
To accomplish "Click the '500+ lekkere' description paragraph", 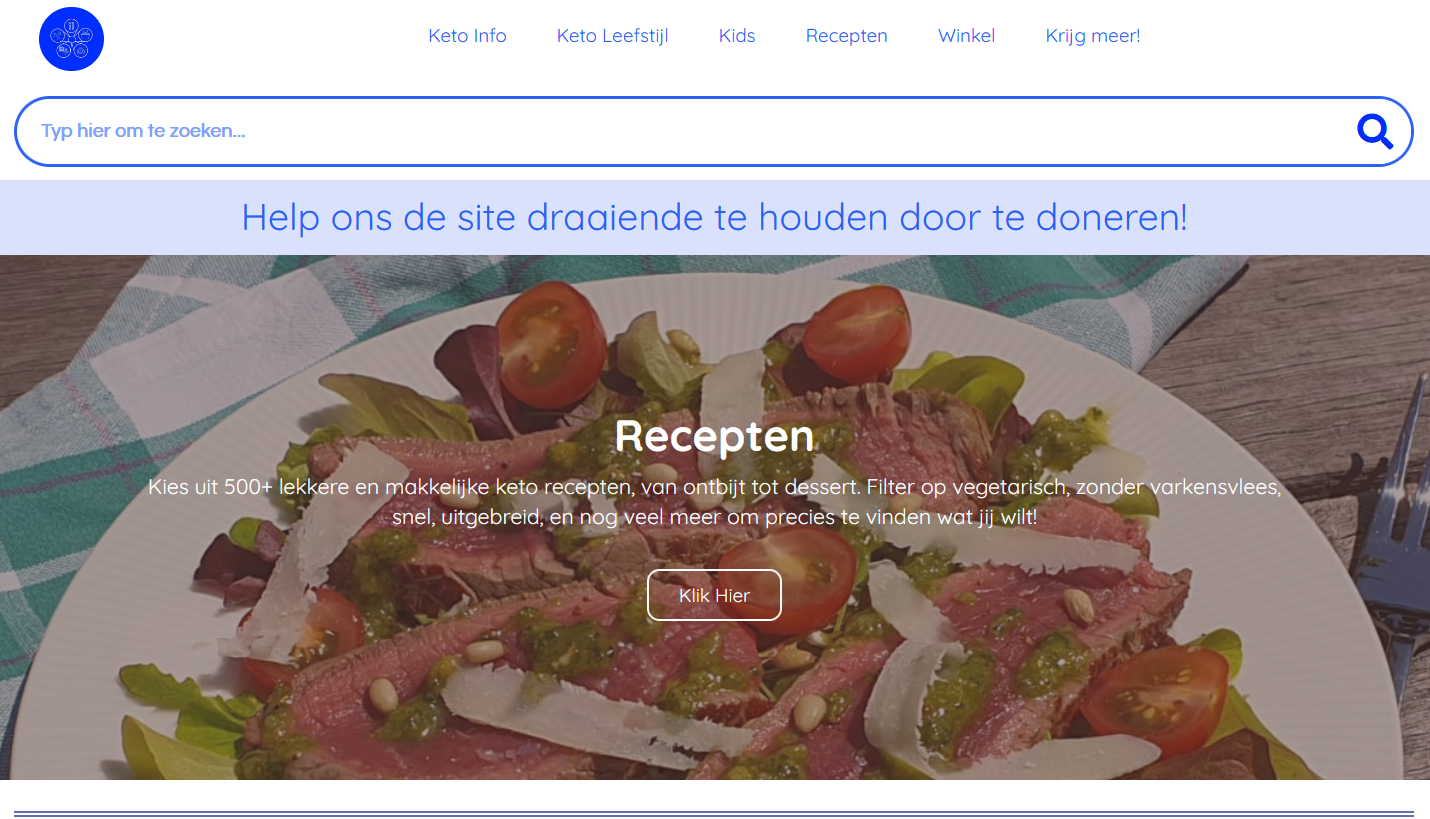I will (x=714, y=503).
